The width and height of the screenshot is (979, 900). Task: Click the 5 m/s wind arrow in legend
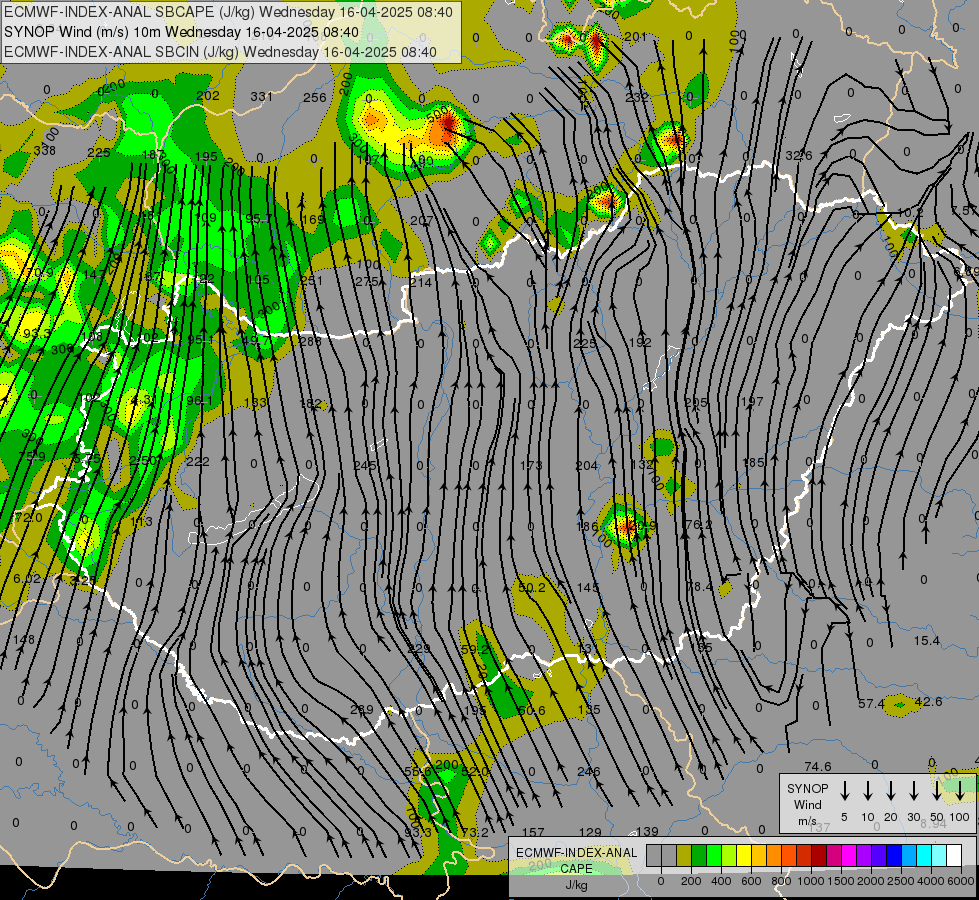[x=845, y=791]
